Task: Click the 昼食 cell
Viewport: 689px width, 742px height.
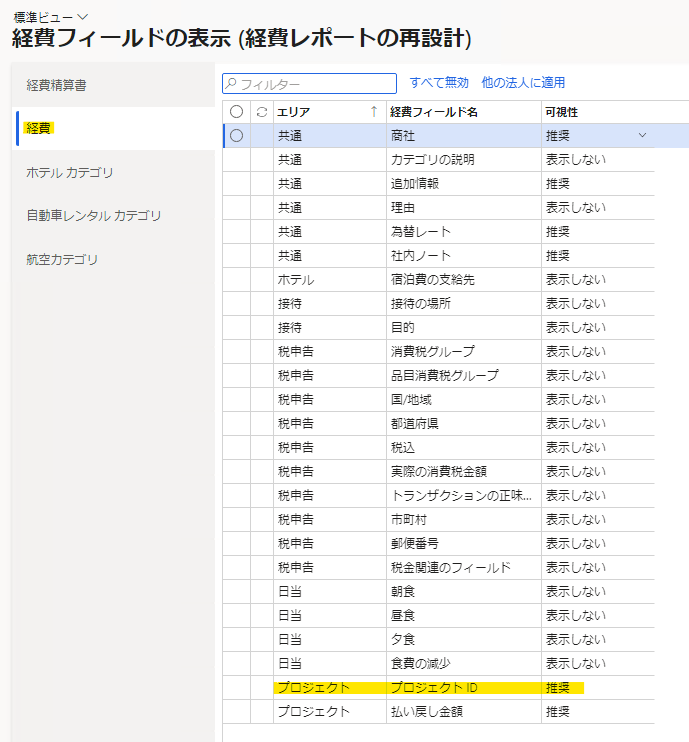Action: click(x=464, y=616)
